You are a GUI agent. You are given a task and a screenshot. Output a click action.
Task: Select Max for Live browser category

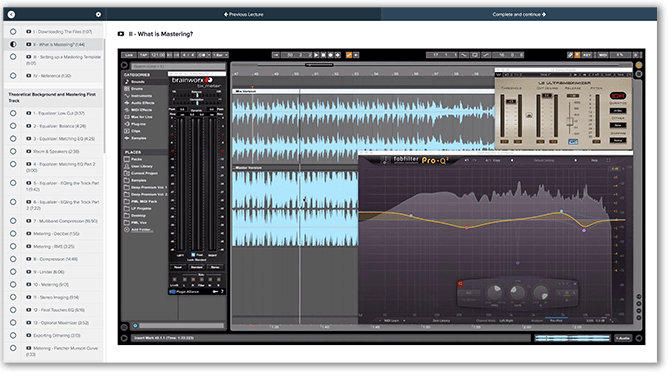(141, 117)
